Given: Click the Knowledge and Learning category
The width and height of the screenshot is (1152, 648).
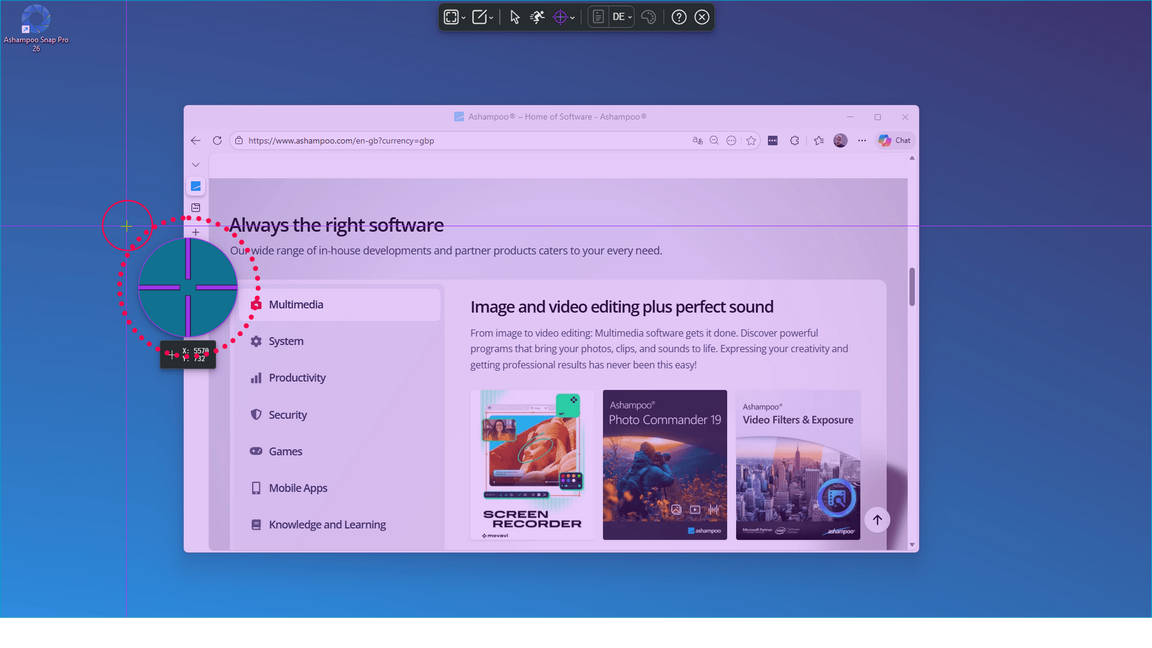Looking at the screenshot, I should [x=327, y=524].
